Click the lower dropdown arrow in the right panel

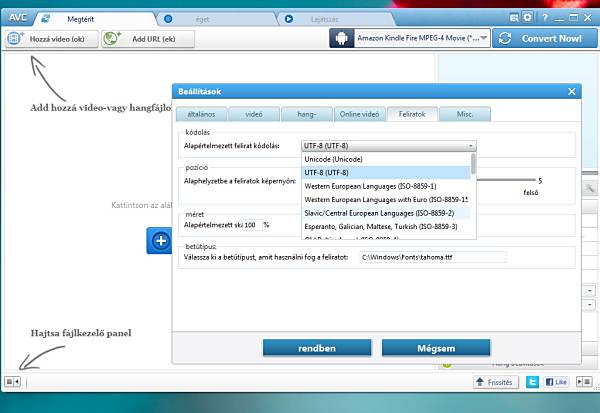(x=590, y=305)
